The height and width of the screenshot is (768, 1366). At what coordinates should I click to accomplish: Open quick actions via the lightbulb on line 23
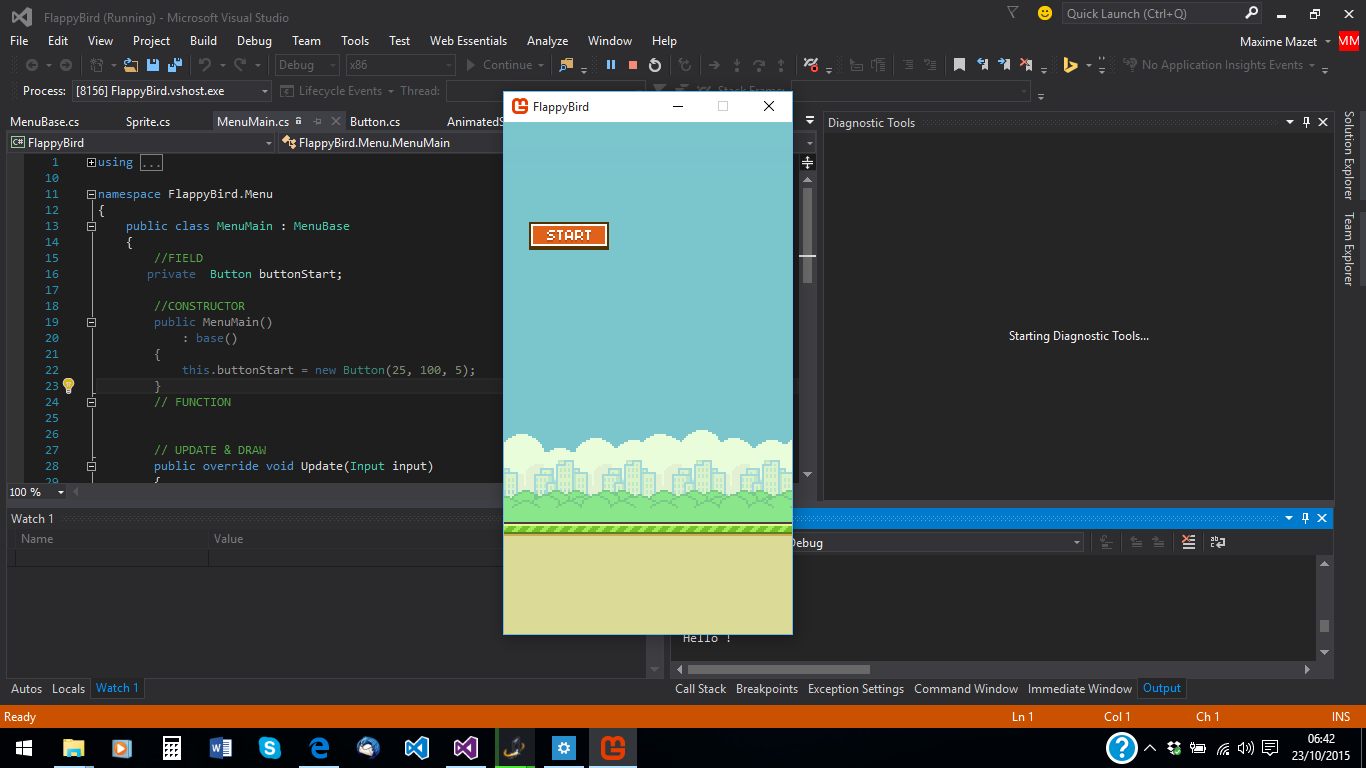click(x=68, y=385)
